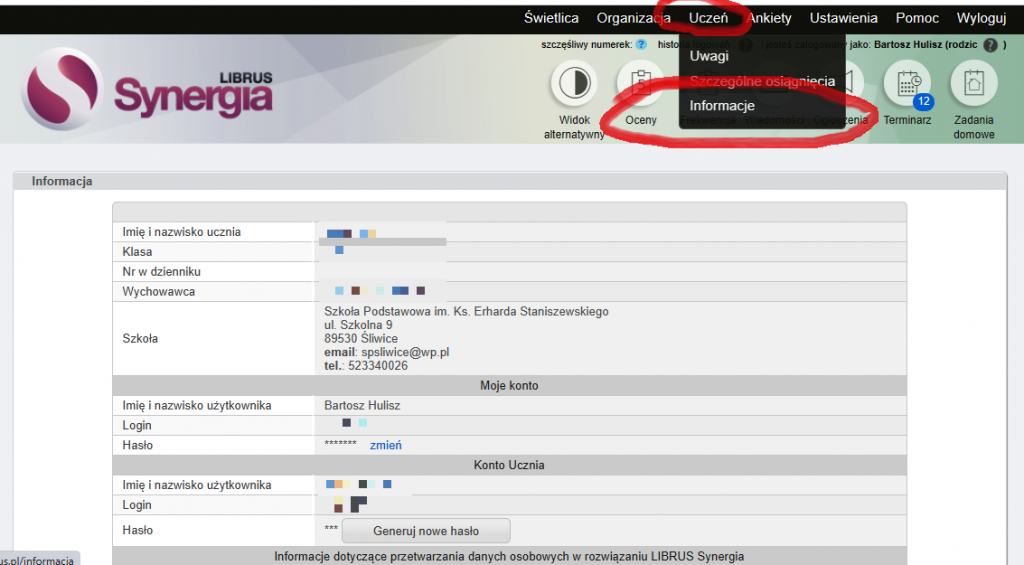Click the data-processing information header for LIBRUS Synergia
The width and height of the screenshot is (1024, 565).
coord(509,557)
